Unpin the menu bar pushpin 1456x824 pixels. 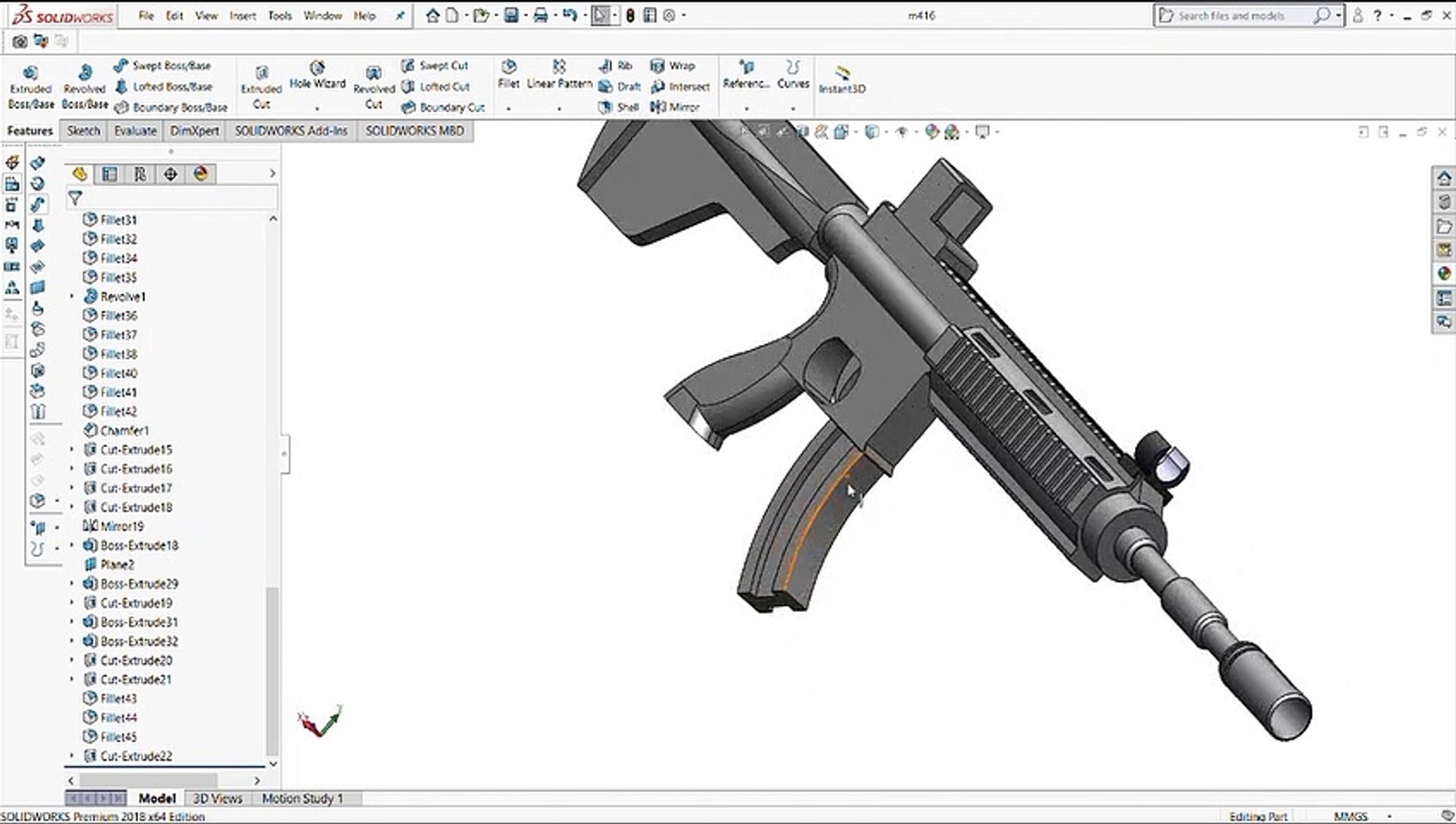click(400, 15)
